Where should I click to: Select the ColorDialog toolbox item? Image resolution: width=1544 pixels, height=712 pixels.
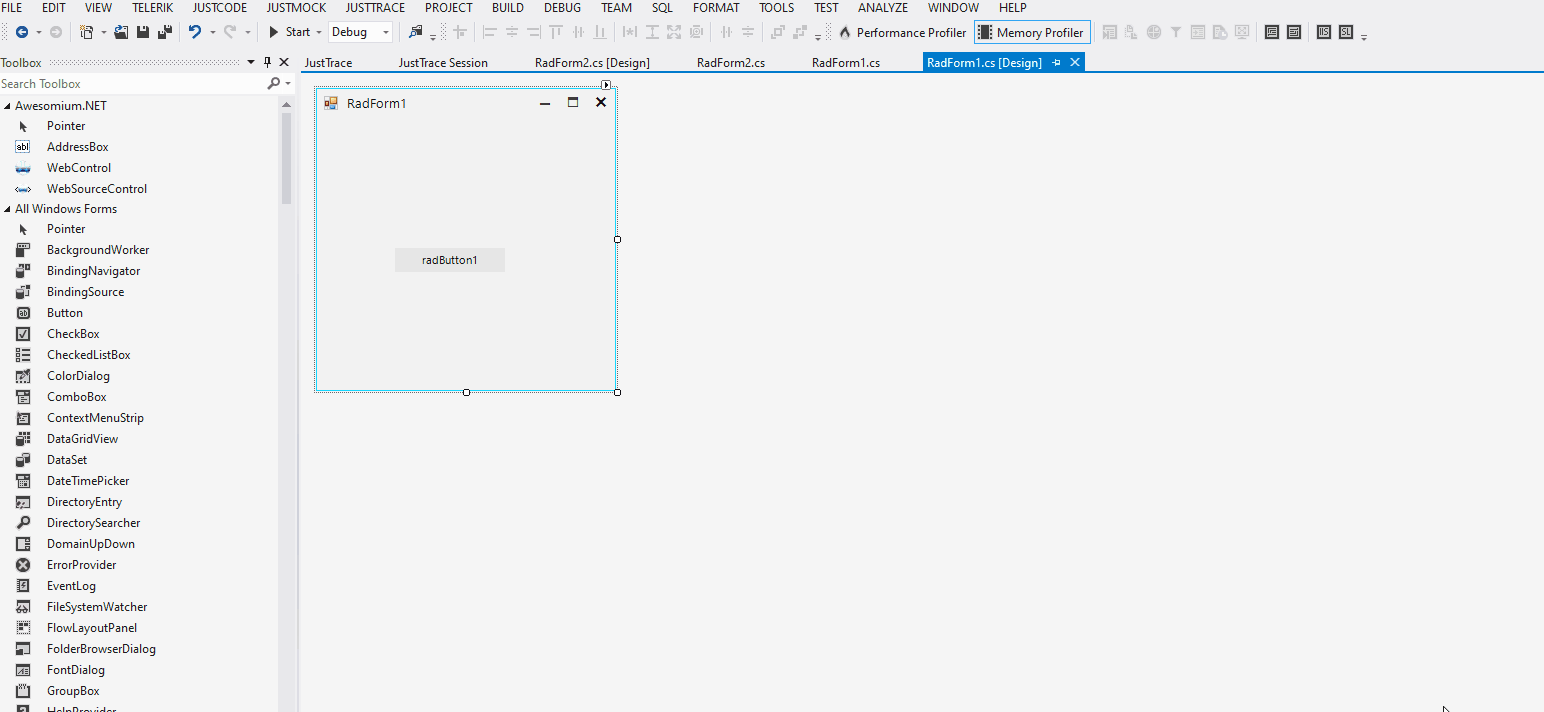78,376
